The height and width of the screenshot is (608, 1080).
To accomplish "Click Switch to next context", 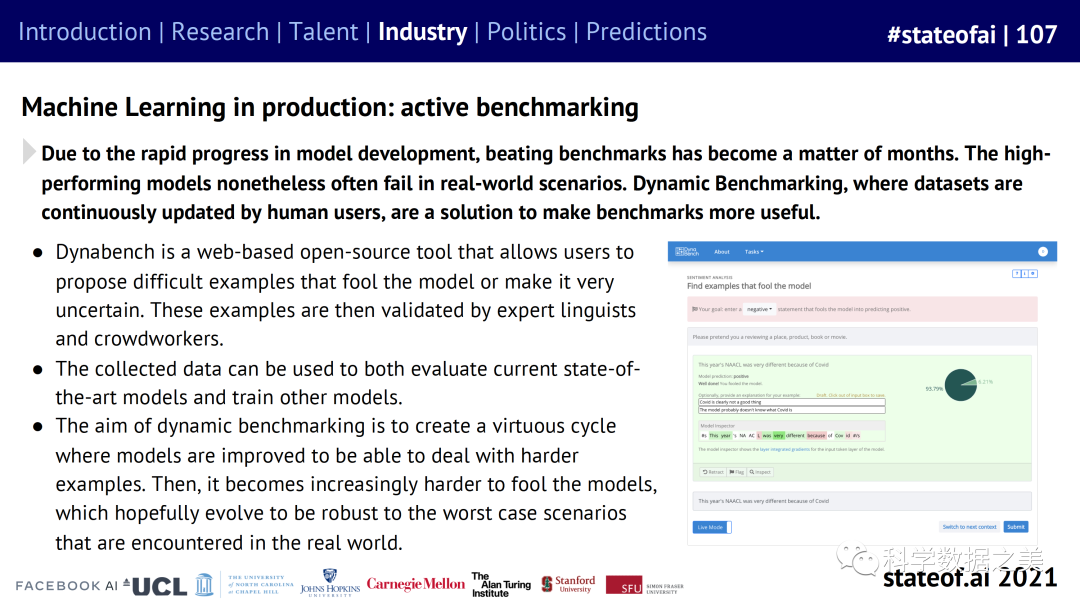I will (x=969, y=527).
